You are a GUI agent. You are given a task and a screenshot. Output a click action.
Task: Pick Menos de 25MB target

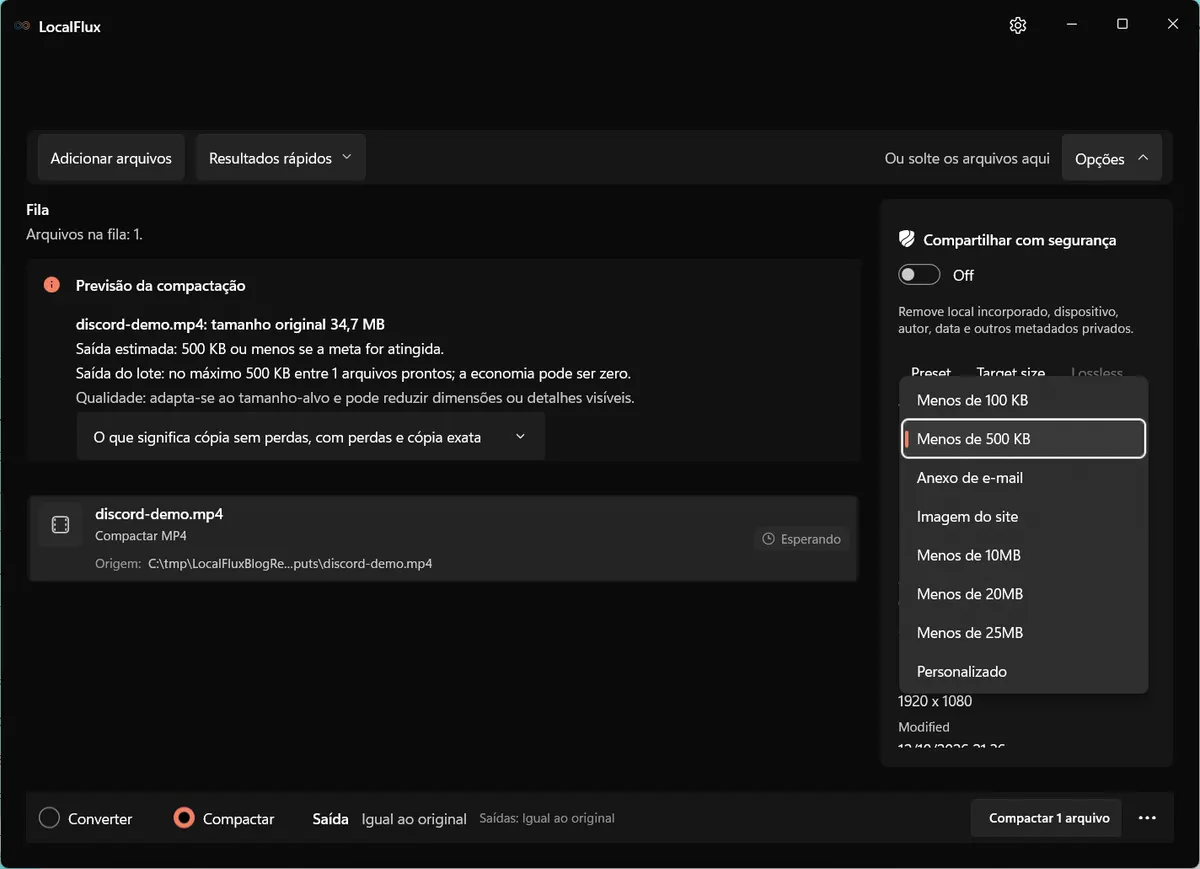click(1023, 633)
